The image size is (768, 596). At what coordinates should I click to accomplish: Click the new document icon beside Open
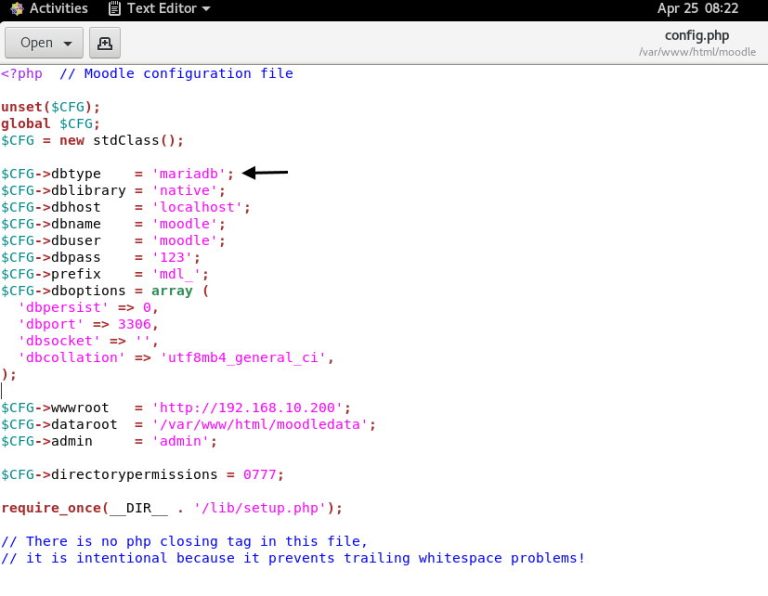104,43
